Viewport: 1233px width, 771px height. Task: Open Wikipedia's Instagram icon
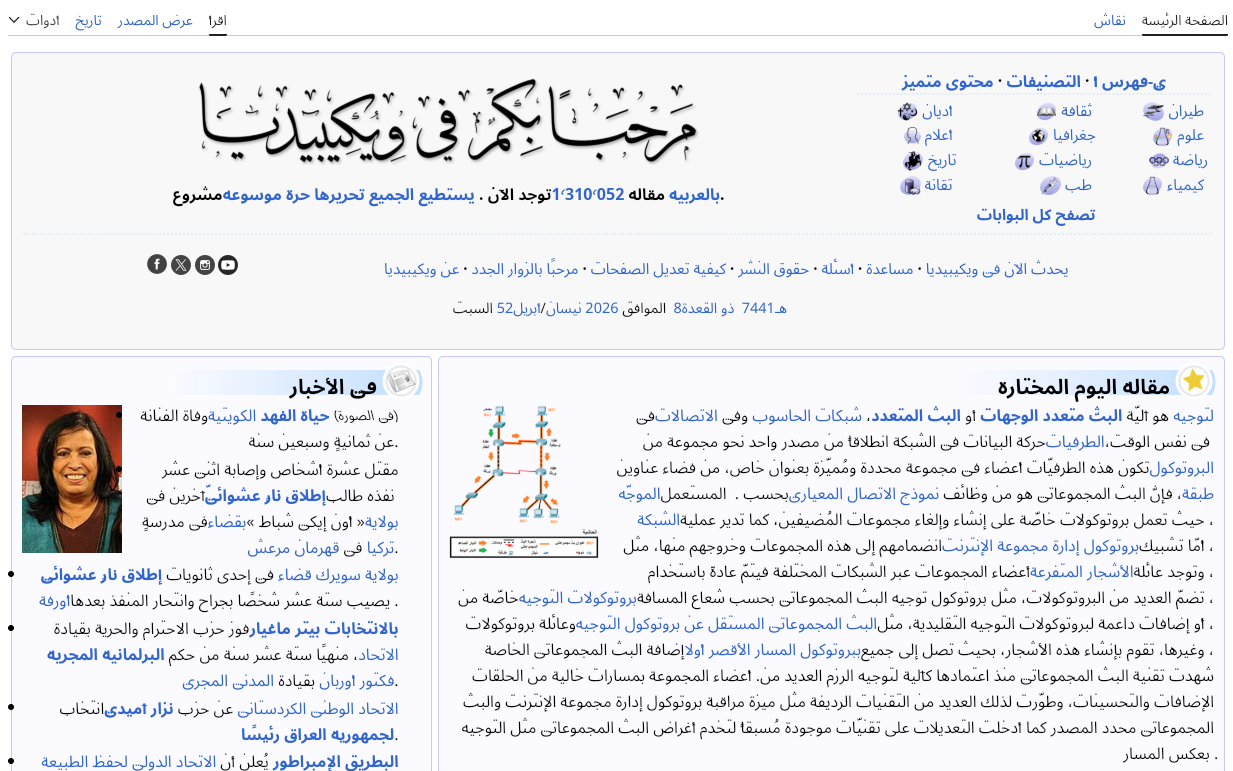205,264
